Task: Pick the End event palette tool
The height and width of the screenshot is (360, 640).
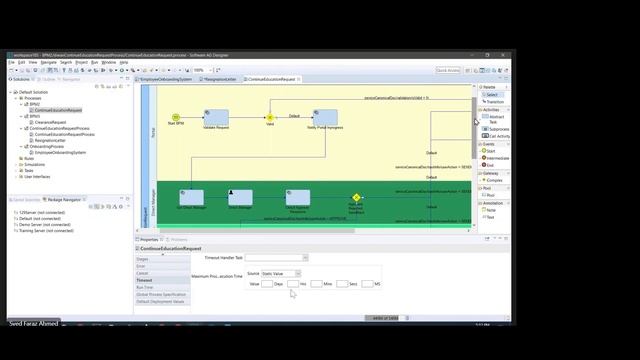Action: [x=488, y=165]
